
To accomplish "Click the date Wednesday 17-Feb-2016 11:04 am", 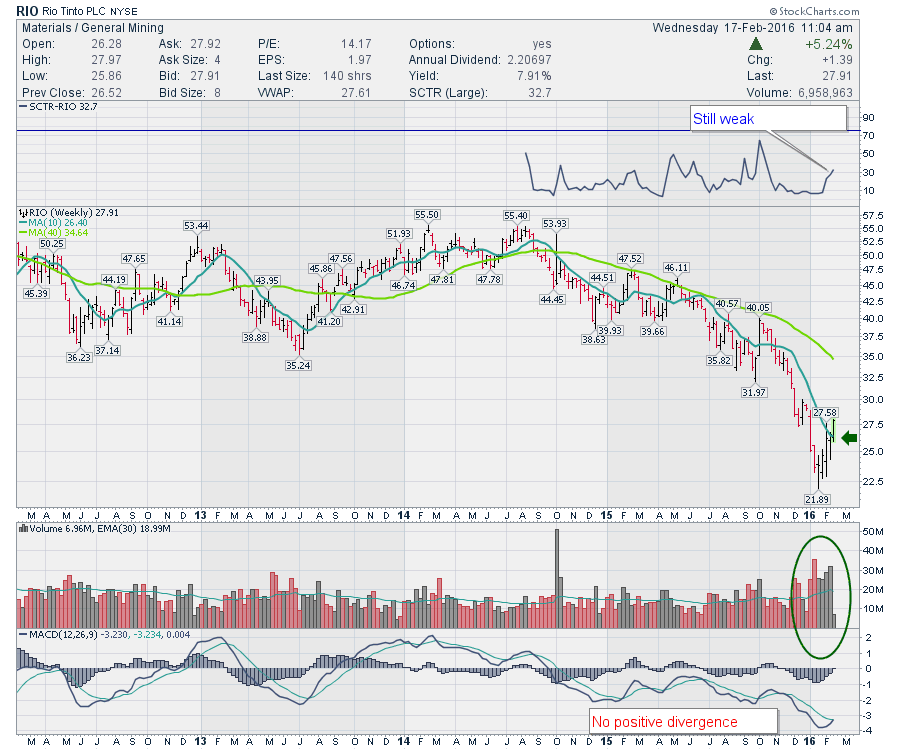I will [x=752, y=28].
